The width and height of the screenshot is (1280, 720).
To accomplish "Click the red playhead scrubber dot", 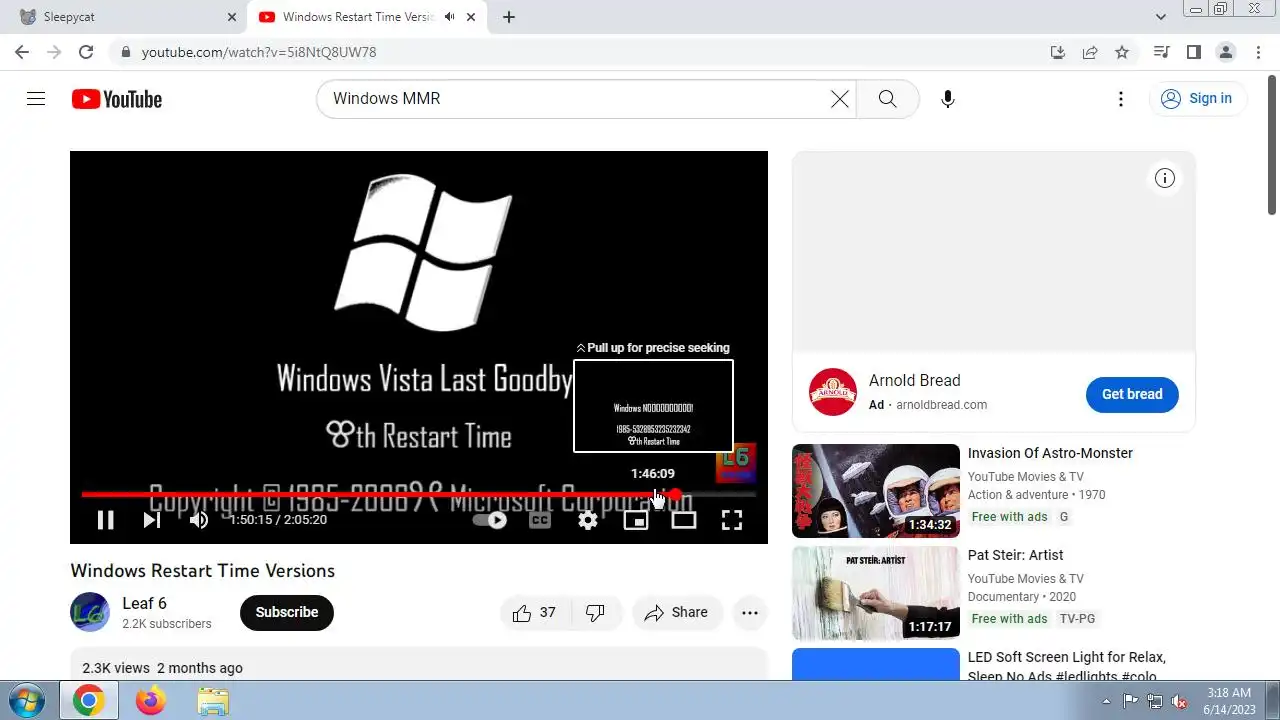I will (675, 494).
